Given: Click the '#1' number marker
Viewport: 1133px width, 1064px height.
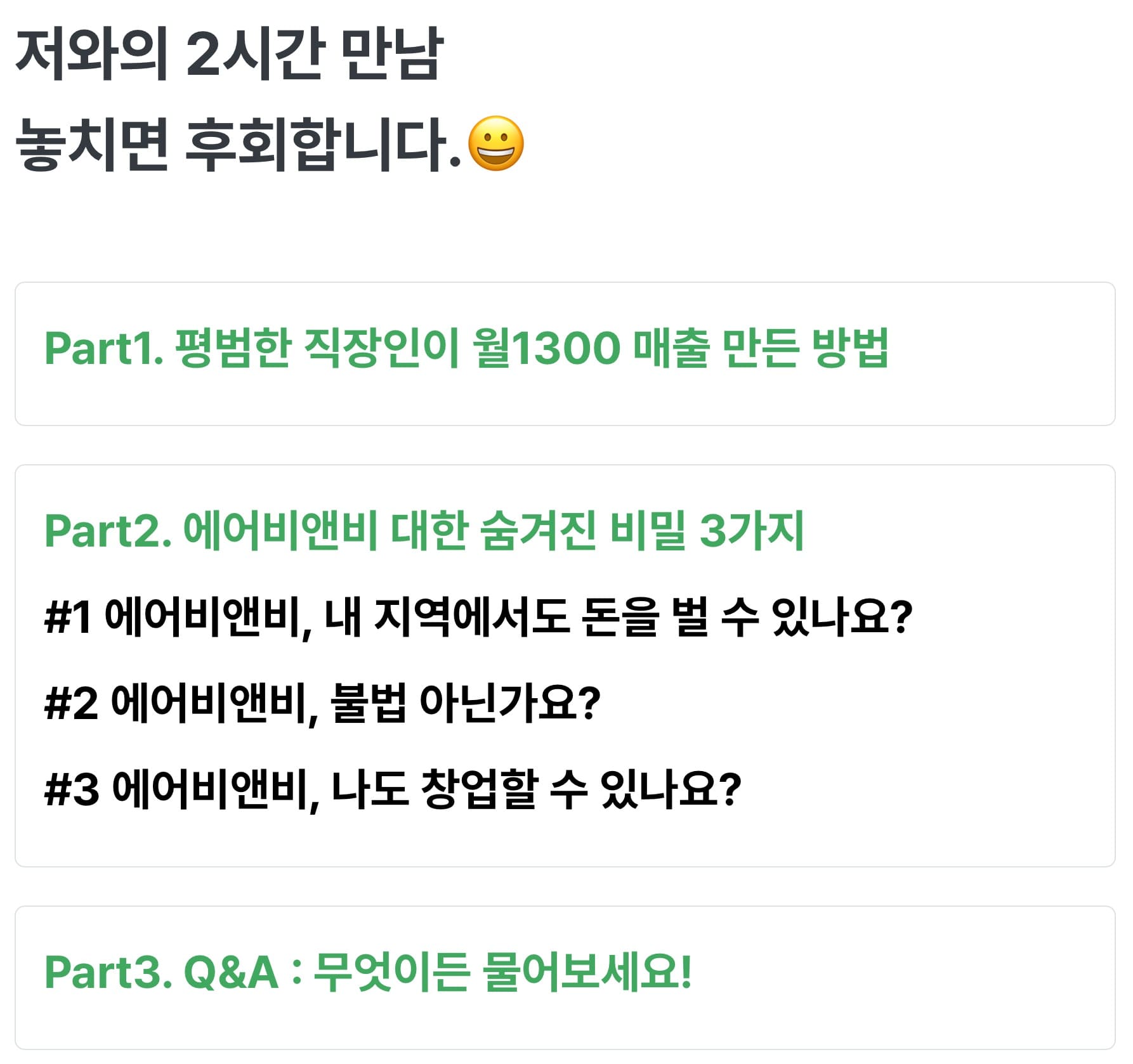Looking at the screenshot, I should pyautogui.click(x=69, y=618).
